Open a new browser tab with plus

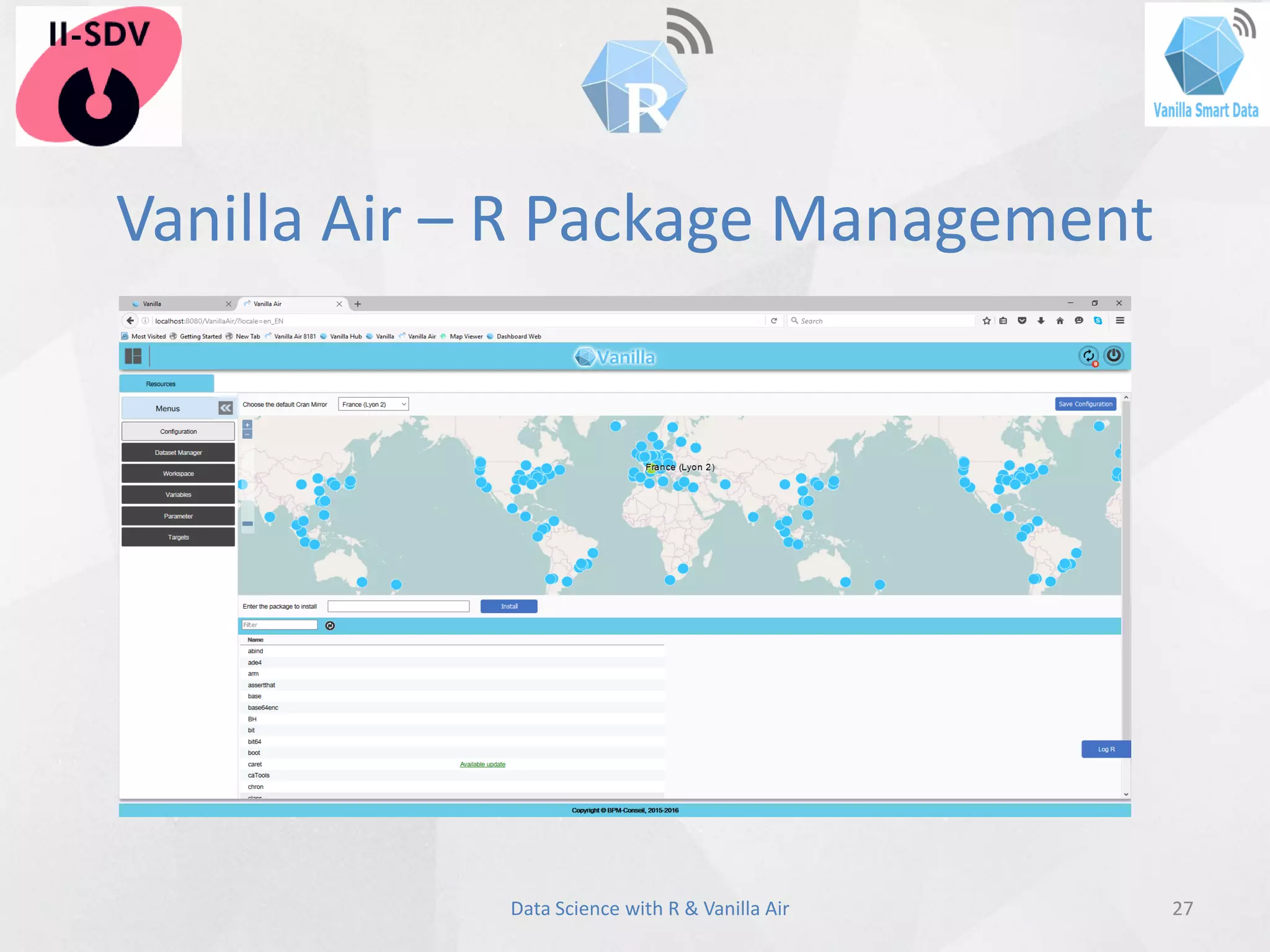click(x=358, y=304)
